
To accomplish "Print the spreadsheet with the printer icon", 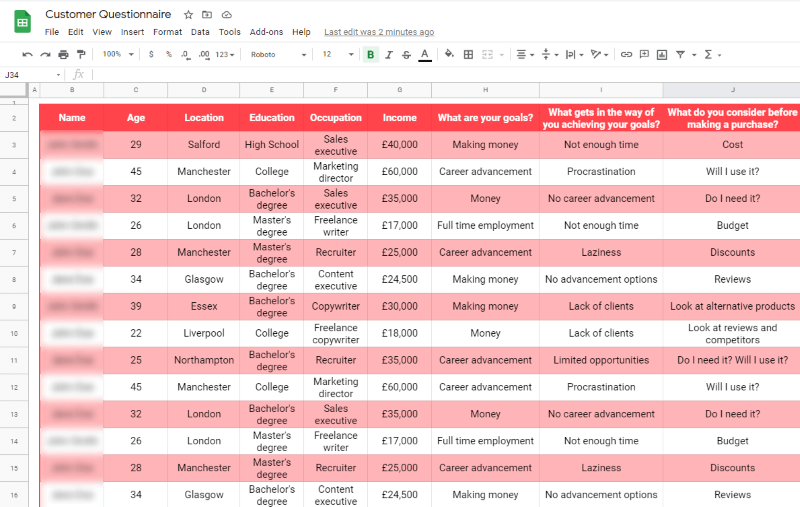I will click(x=63, y=55).
